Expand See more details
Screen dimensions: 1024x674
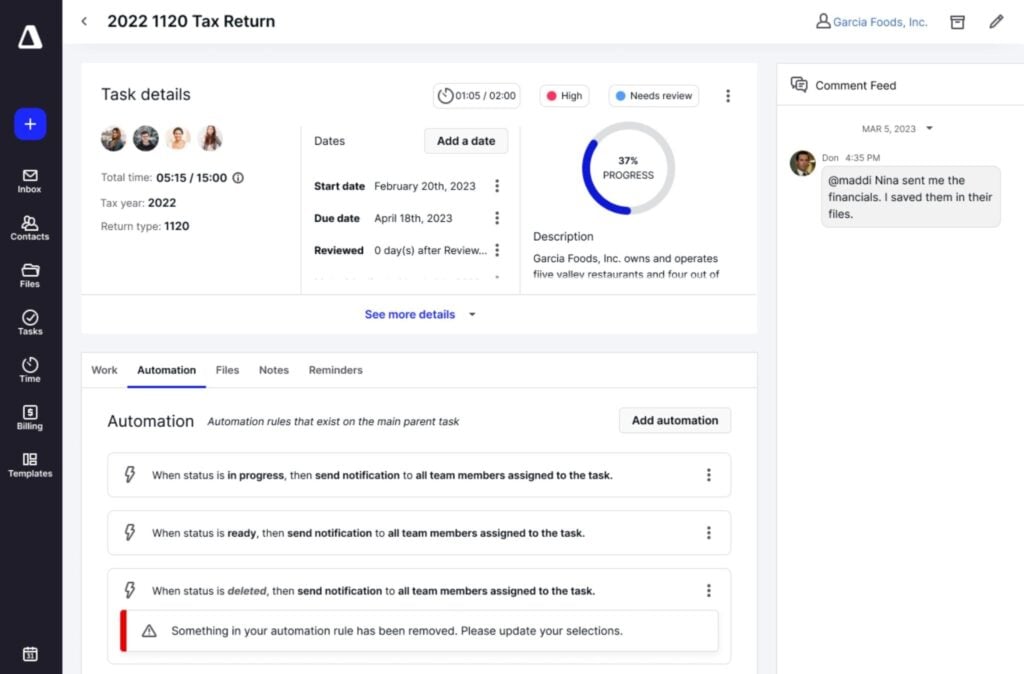click(420, 314)
